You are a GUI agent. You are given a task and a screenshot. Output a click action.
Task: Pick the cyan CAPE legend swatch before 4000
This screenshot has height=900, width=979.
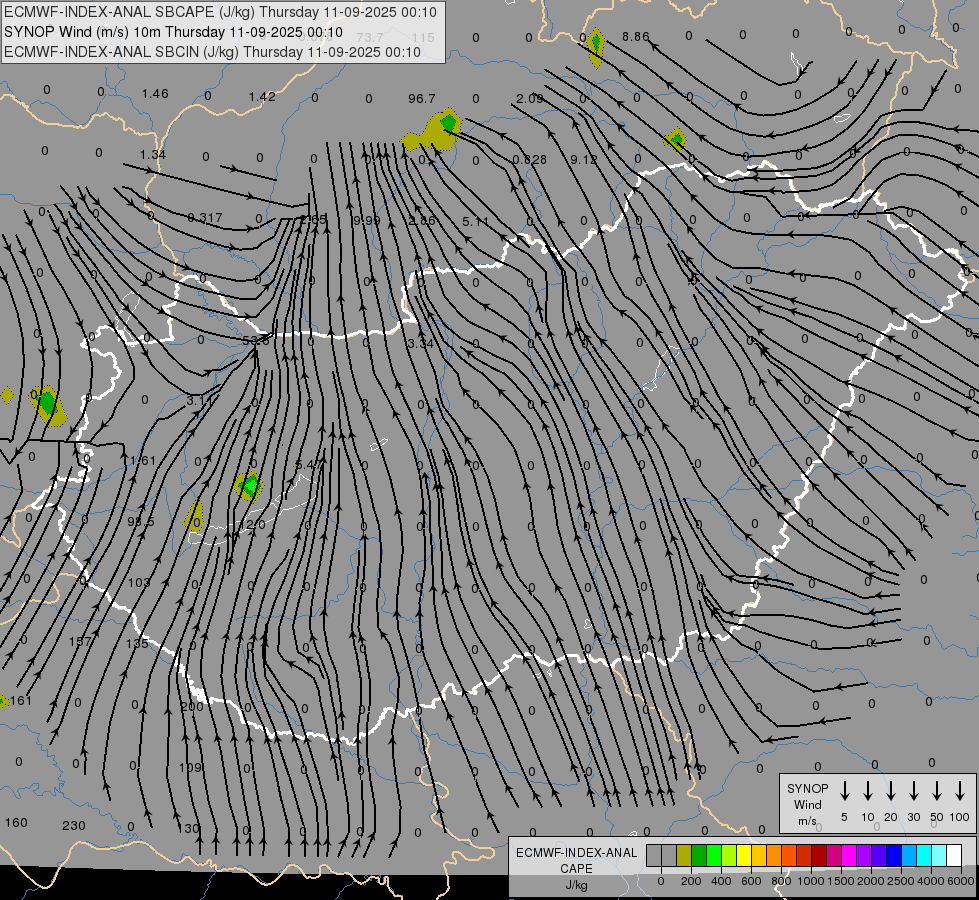click(x=924, y=856)
